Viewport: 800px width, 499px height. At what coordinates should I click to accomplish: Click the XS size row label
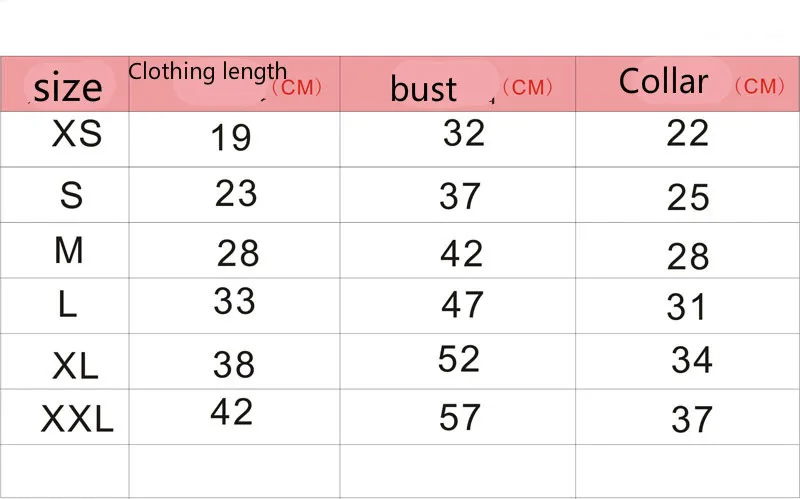click(77, 134)
